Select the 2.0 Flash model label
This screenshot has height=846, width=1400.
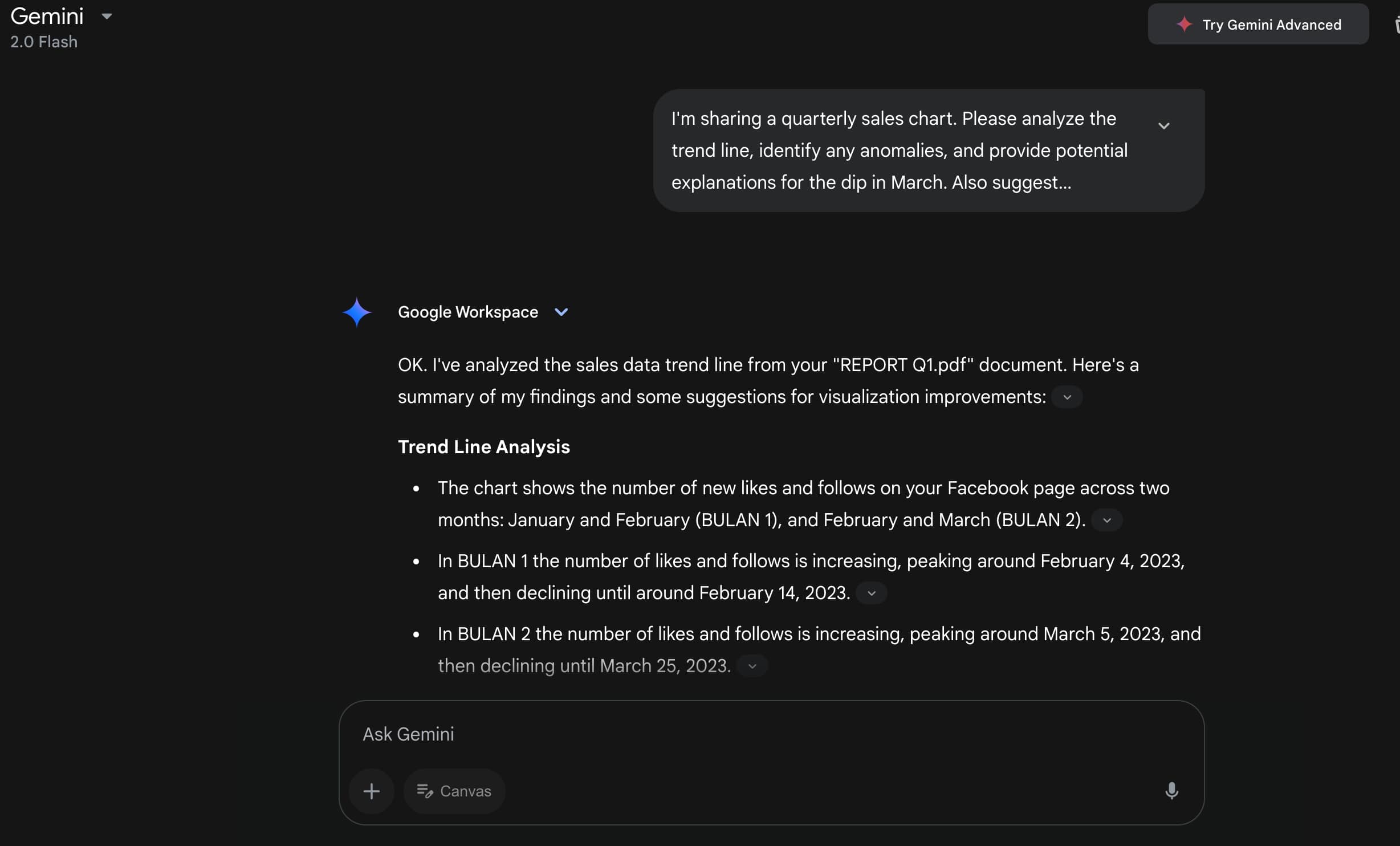[x=43, y=41]
